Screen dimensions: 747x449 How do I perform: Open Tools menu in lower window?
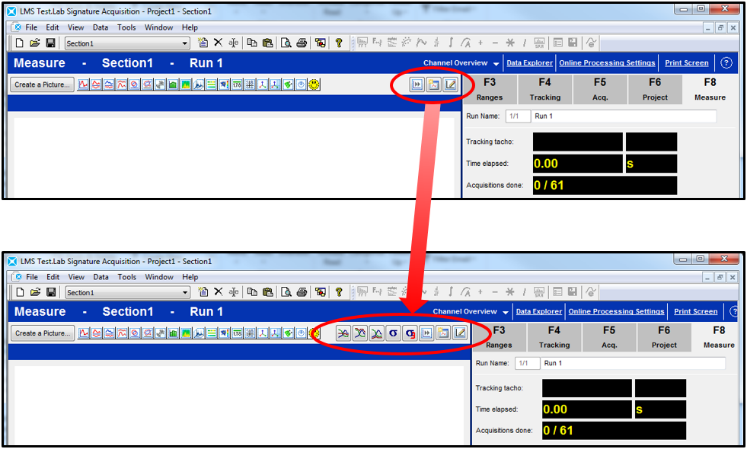click(127, 277)
